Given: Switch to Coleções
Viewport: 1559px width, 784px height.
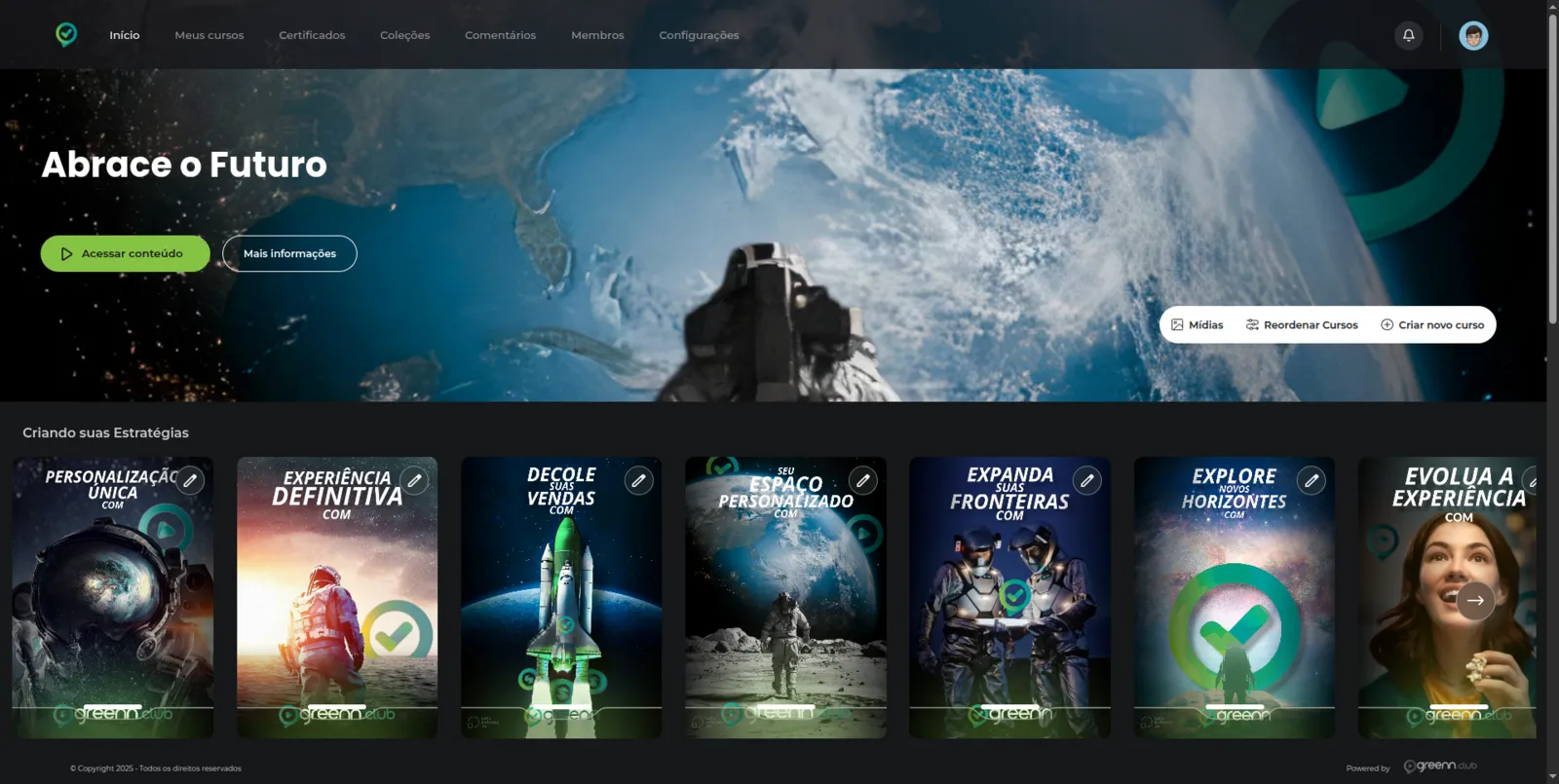Looking at the screenshot, I should [x=405, y=35].
